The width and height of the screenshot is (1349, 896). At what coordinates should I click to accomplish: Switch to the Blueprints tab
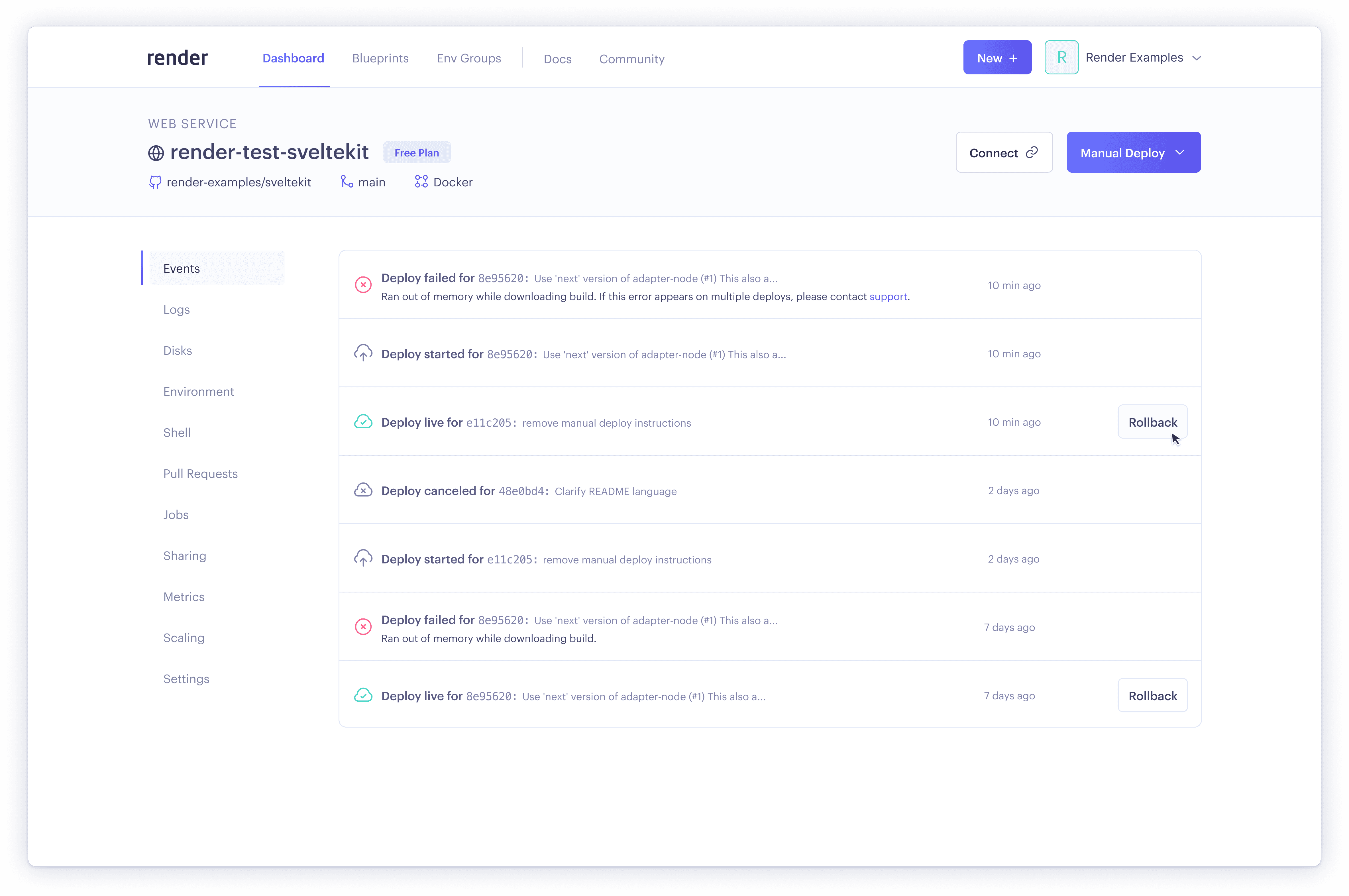[380, 58]
